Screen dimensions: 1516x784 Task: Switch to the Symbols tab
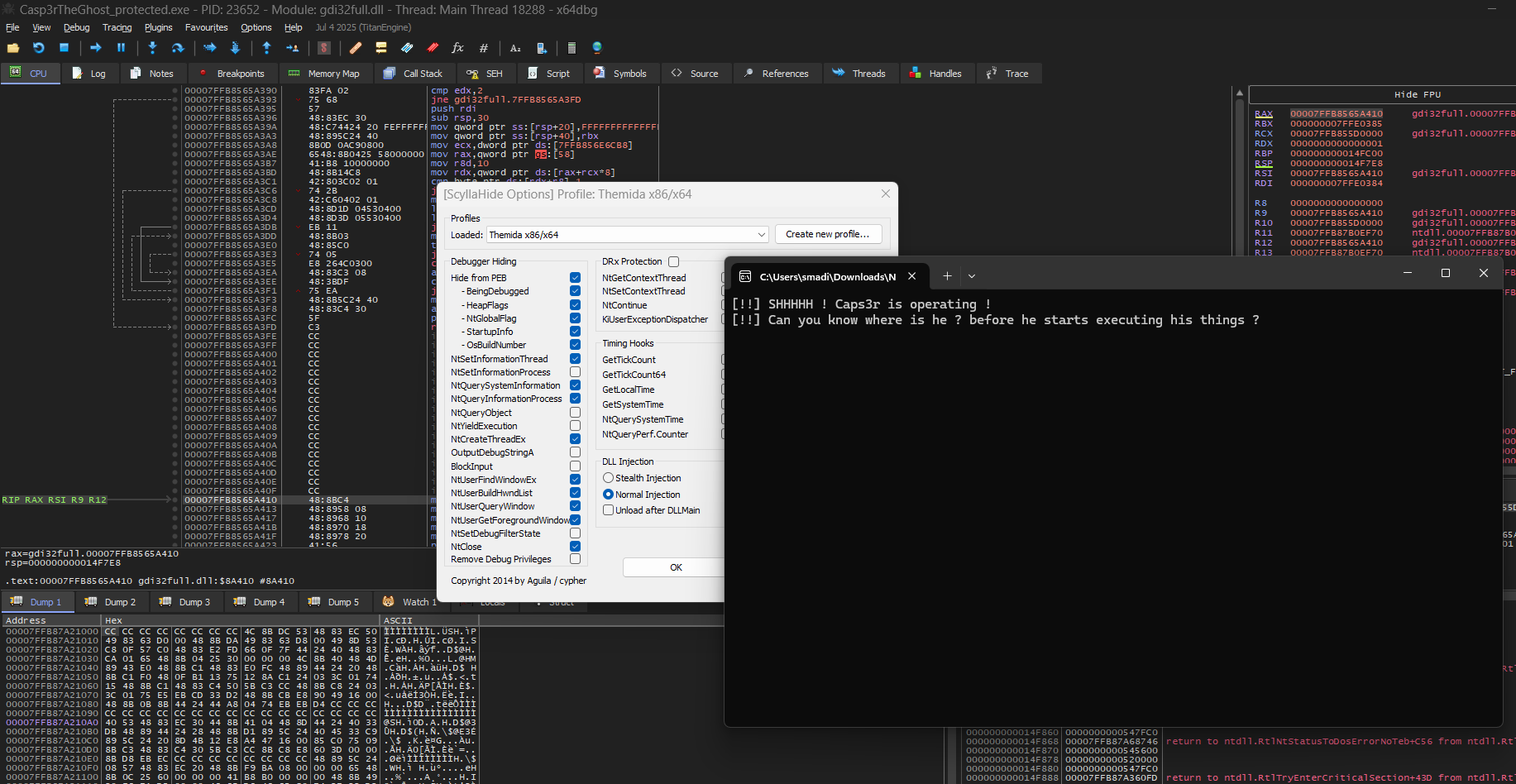tap(620, 74)
